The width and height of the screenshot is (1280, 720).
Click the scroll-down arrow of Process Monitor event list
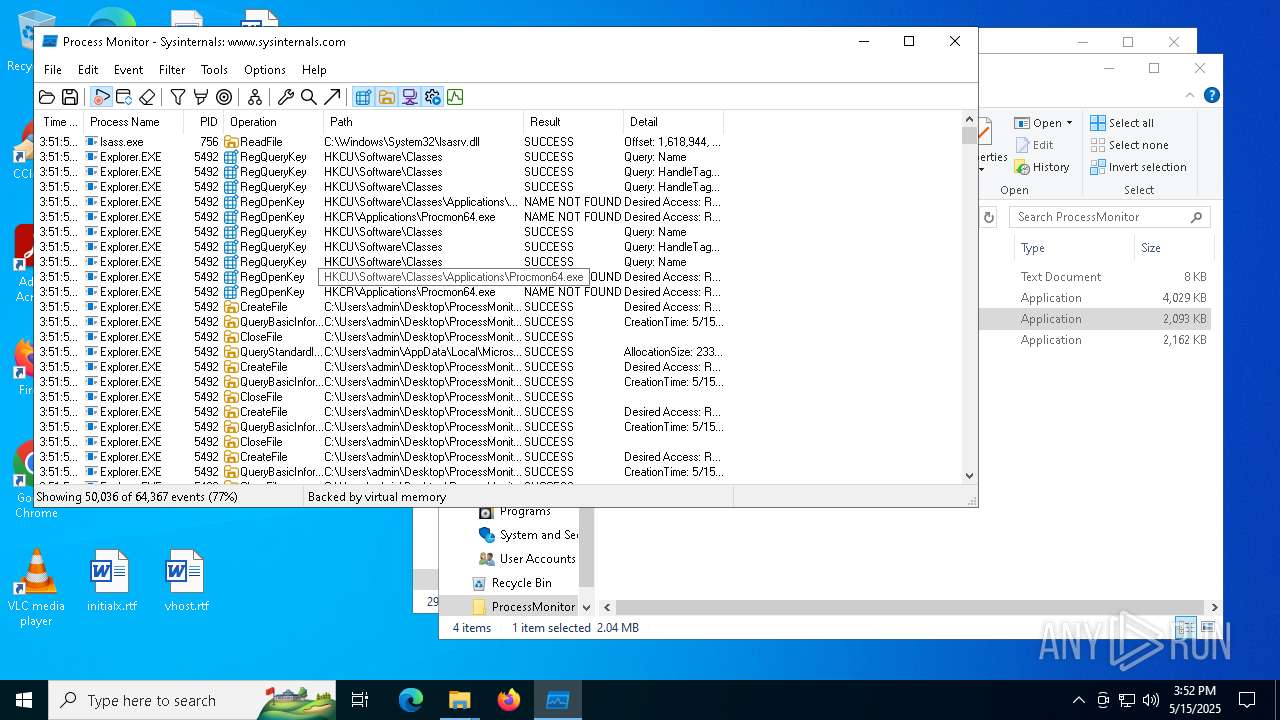click(x=969, y=477)
